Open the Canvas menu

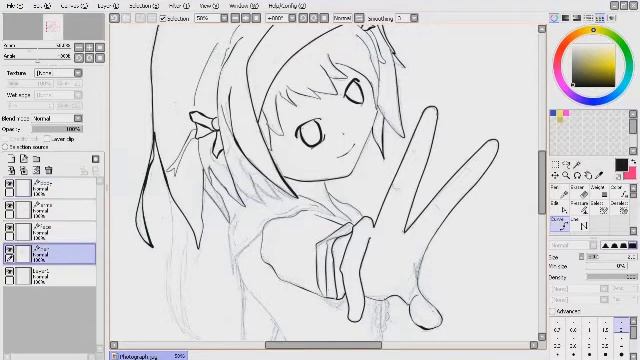[74, 6]
